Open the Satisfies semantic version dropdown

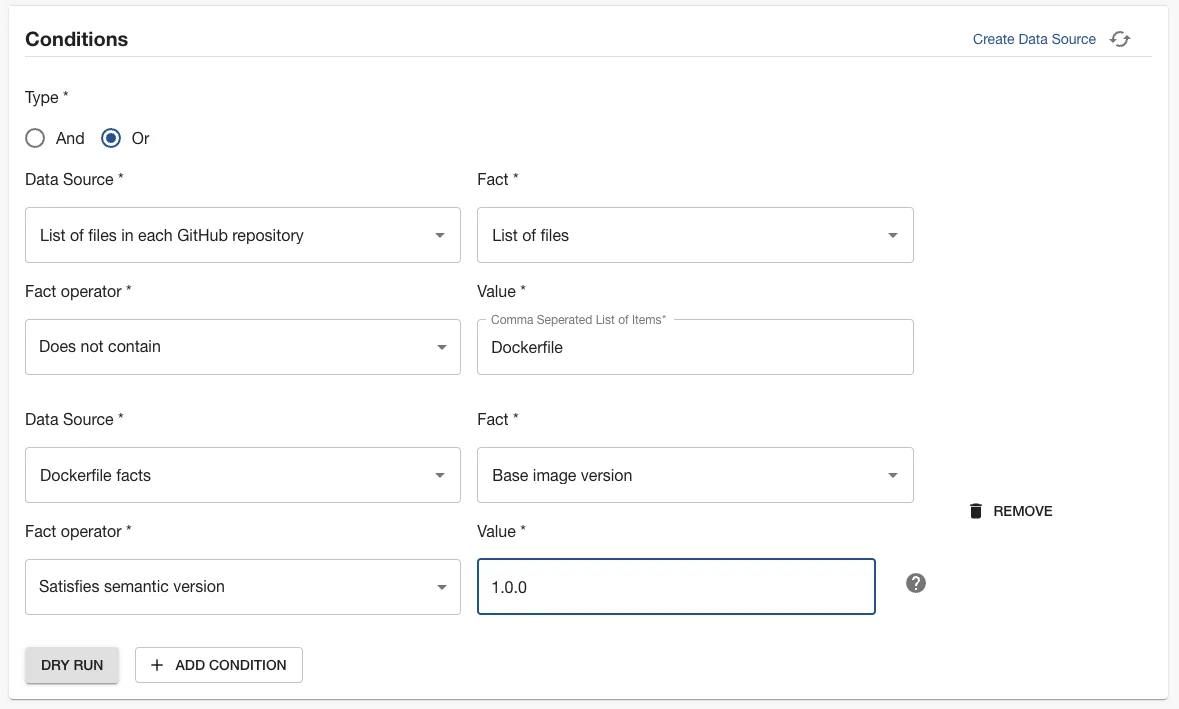click(x=242, y=587)
